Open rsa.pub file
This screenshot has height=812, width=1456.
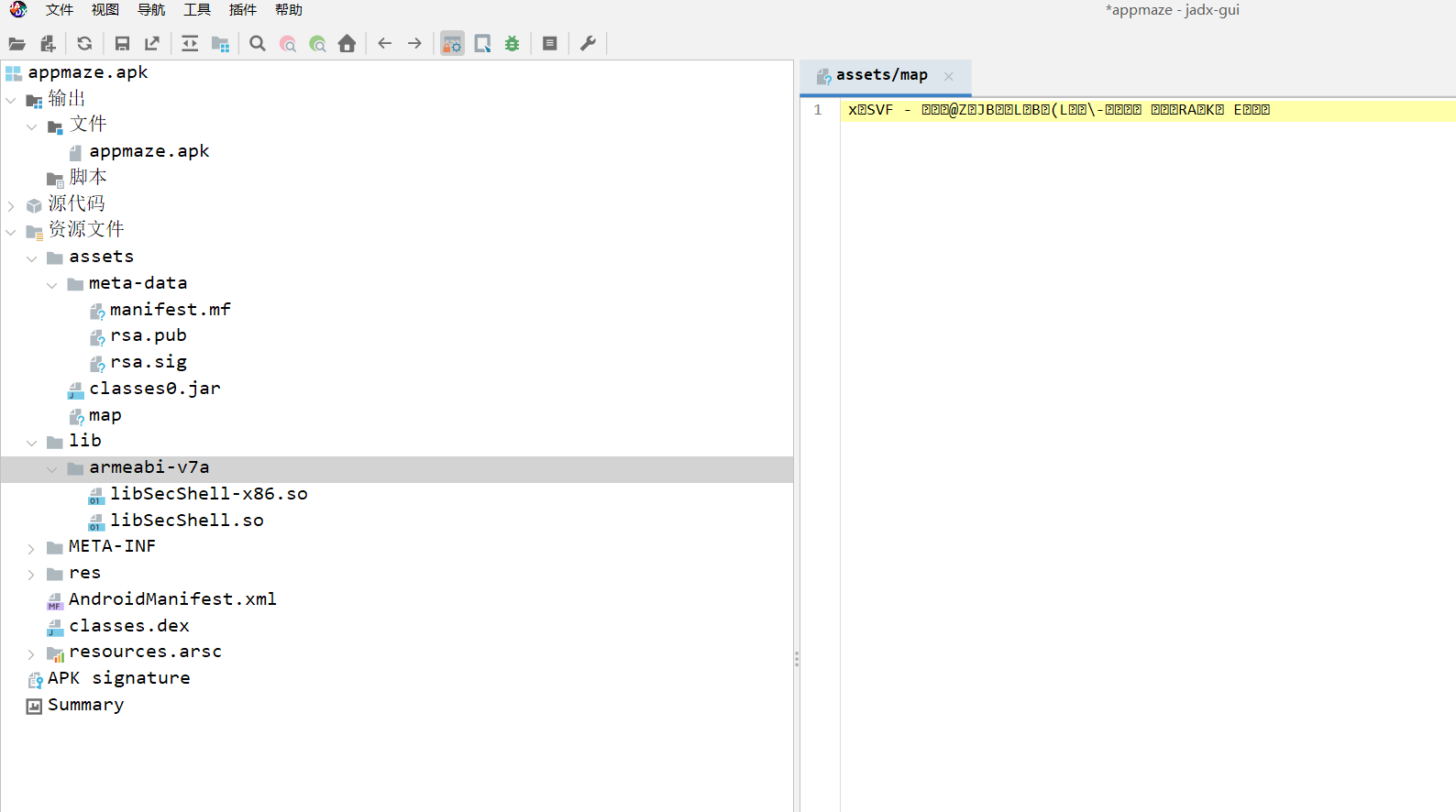(149, 335)
